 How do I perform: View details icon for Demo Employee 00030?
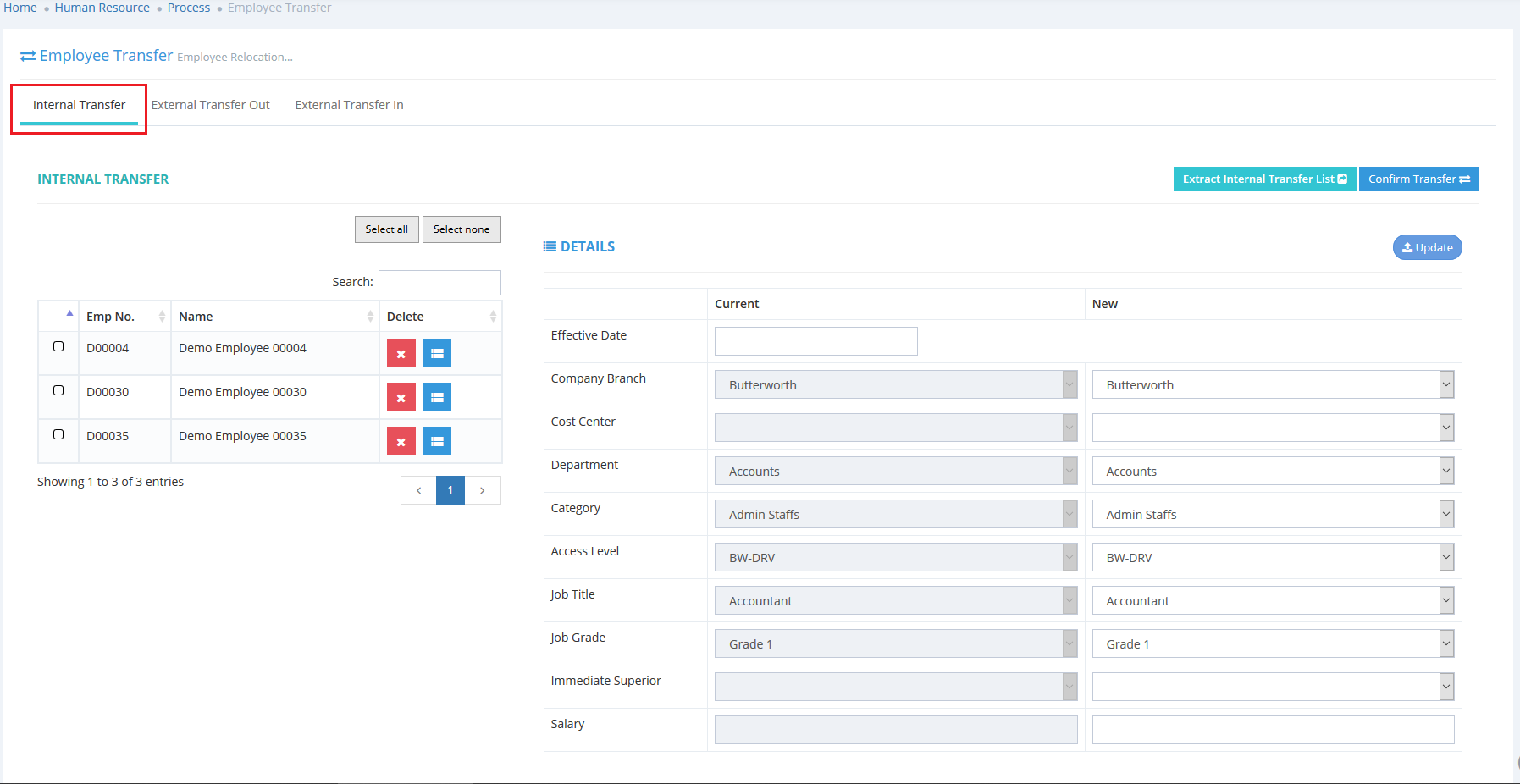click(x=437, y=398)
